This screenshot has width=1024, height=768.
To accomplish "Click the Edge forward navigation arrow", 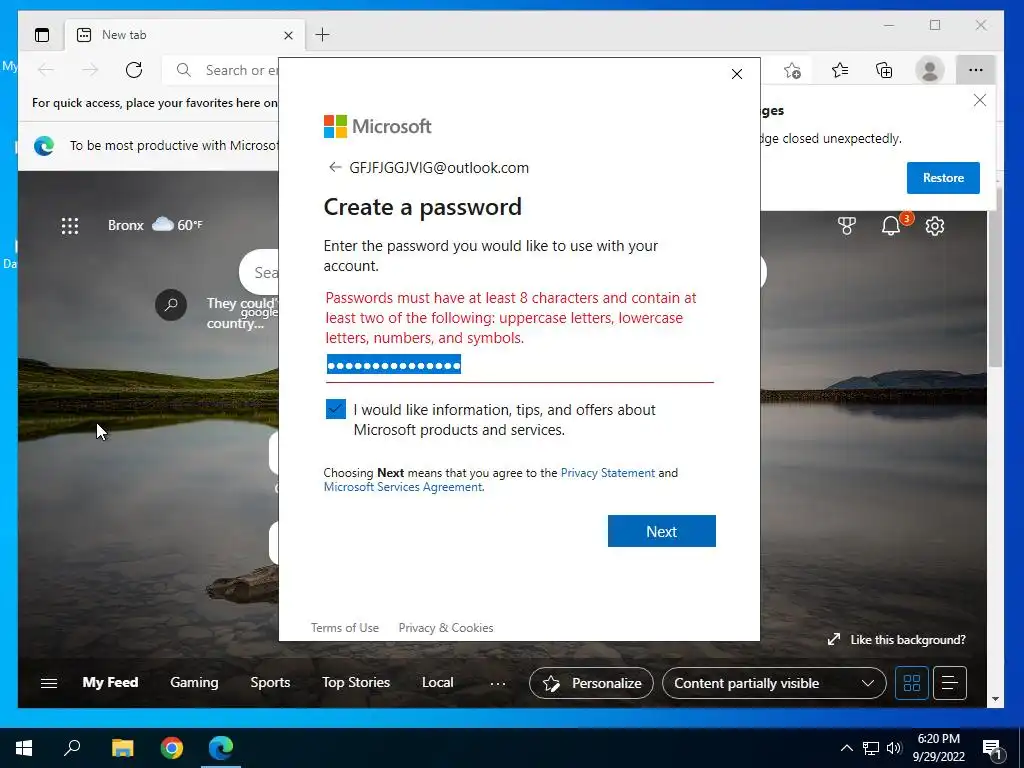I will pyautogui.click(x=90, y=70).
